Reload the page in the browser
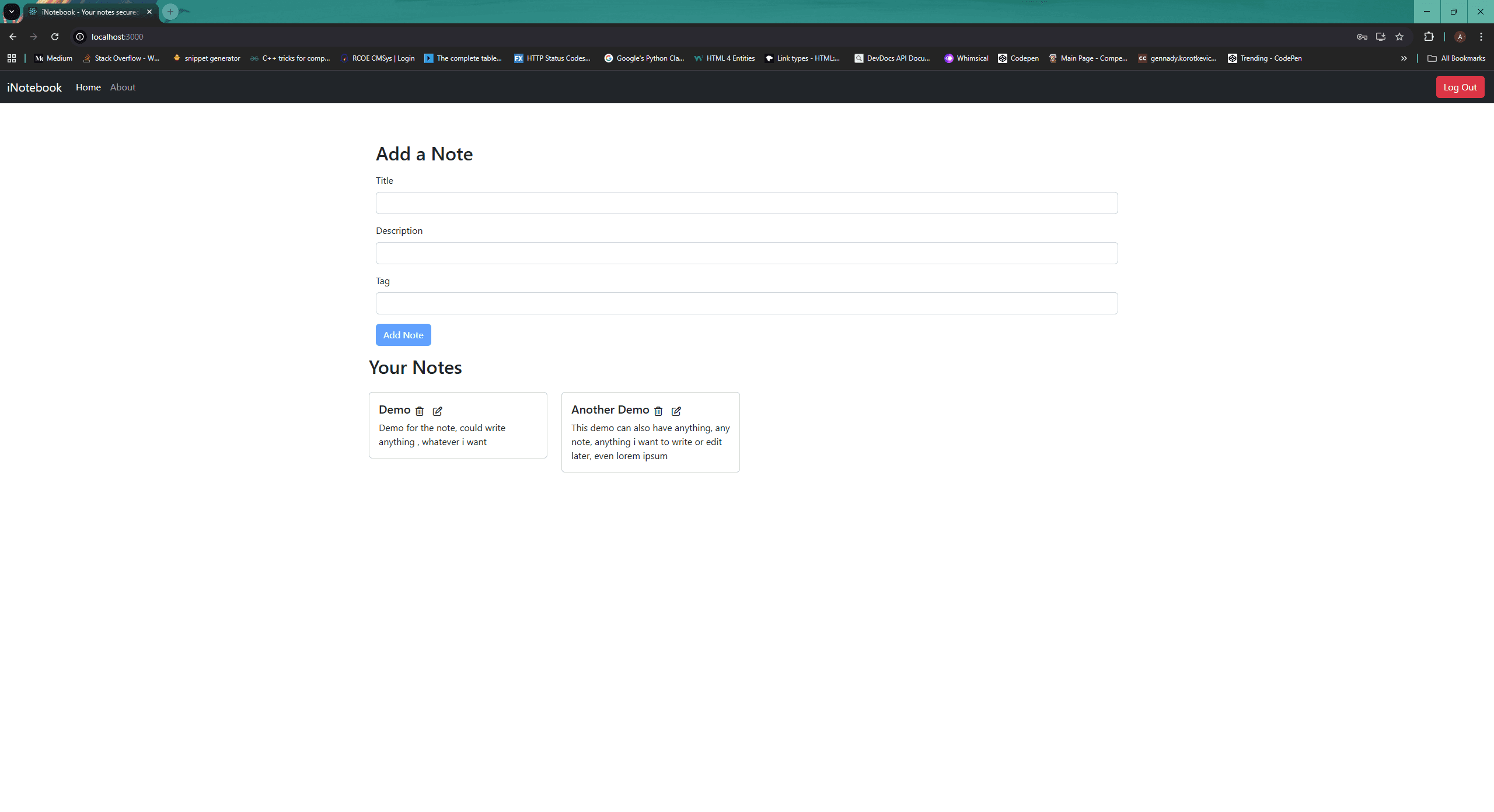 coord(55,37)
